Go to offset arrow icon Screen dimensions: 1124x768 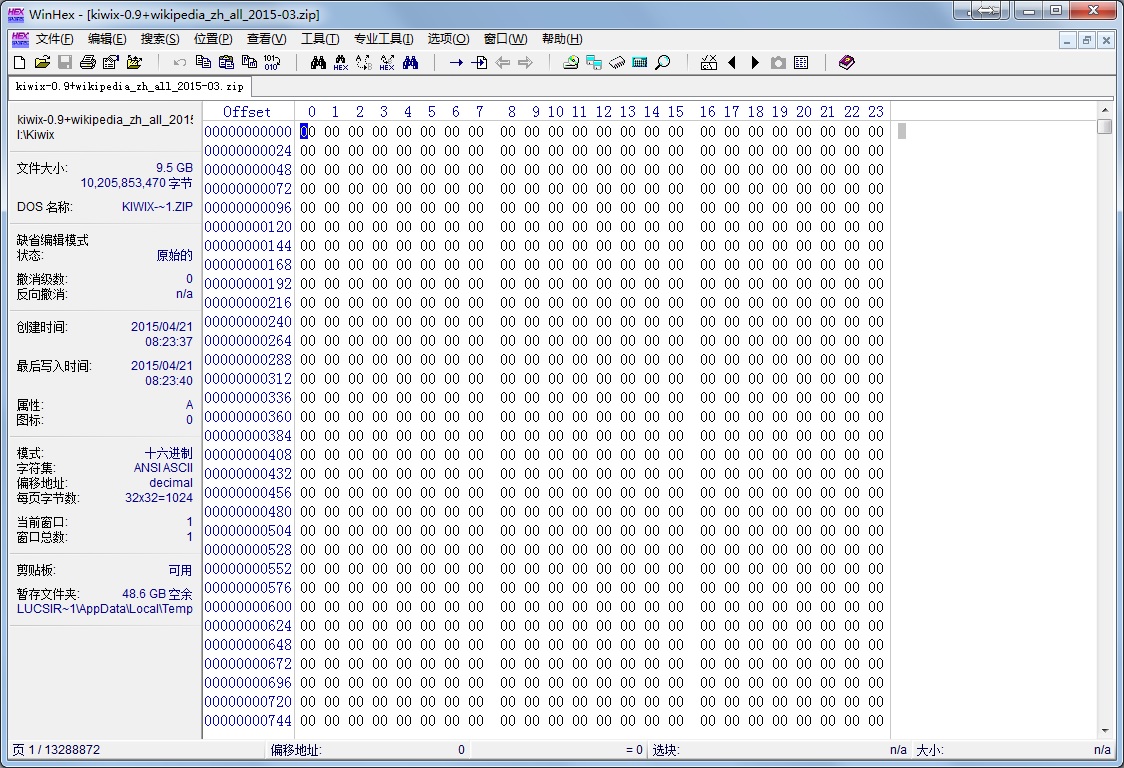(456, 63)
